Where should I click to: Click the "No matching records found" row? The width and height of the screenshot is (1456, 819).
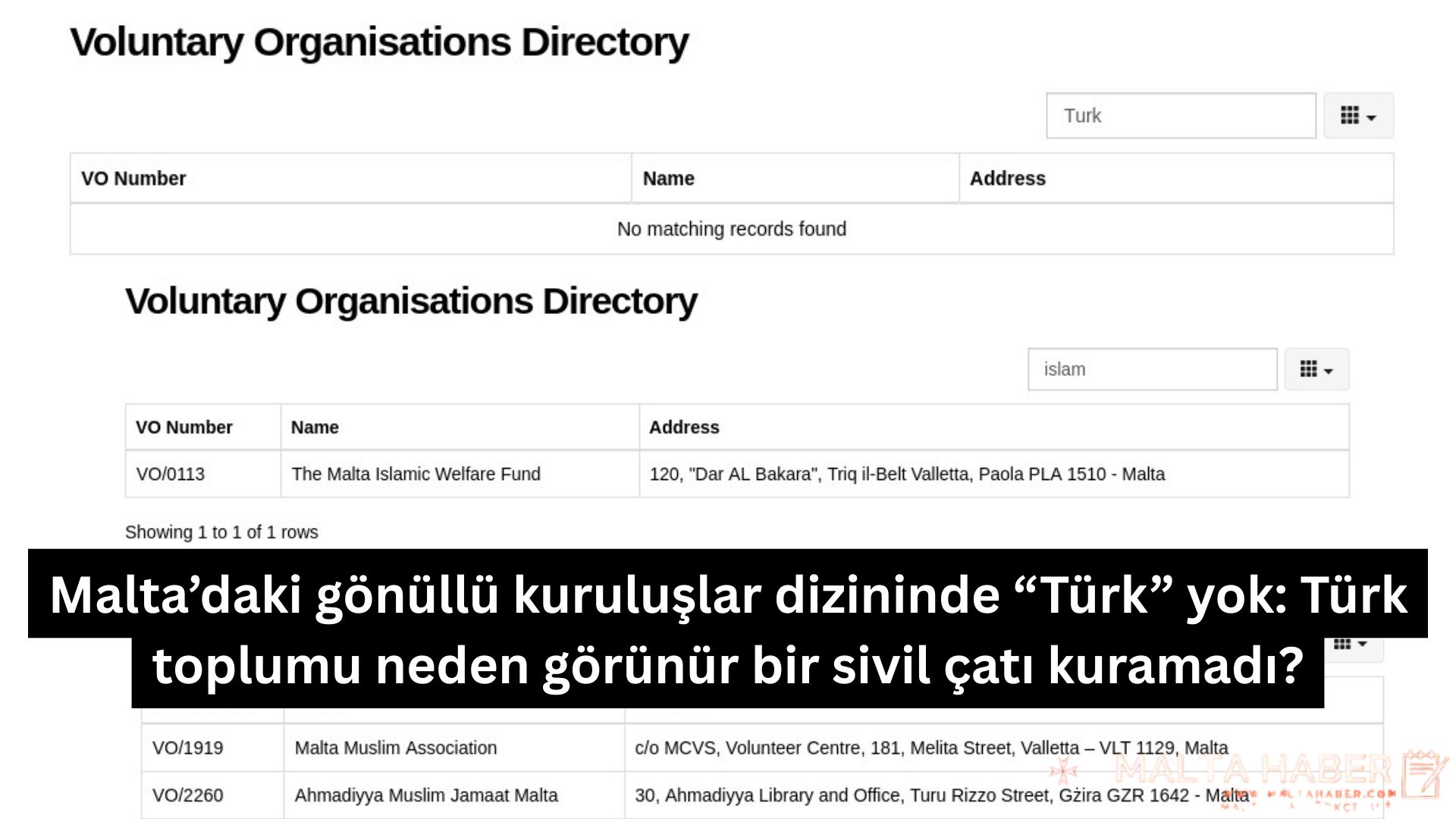click(x=731, y=229)
